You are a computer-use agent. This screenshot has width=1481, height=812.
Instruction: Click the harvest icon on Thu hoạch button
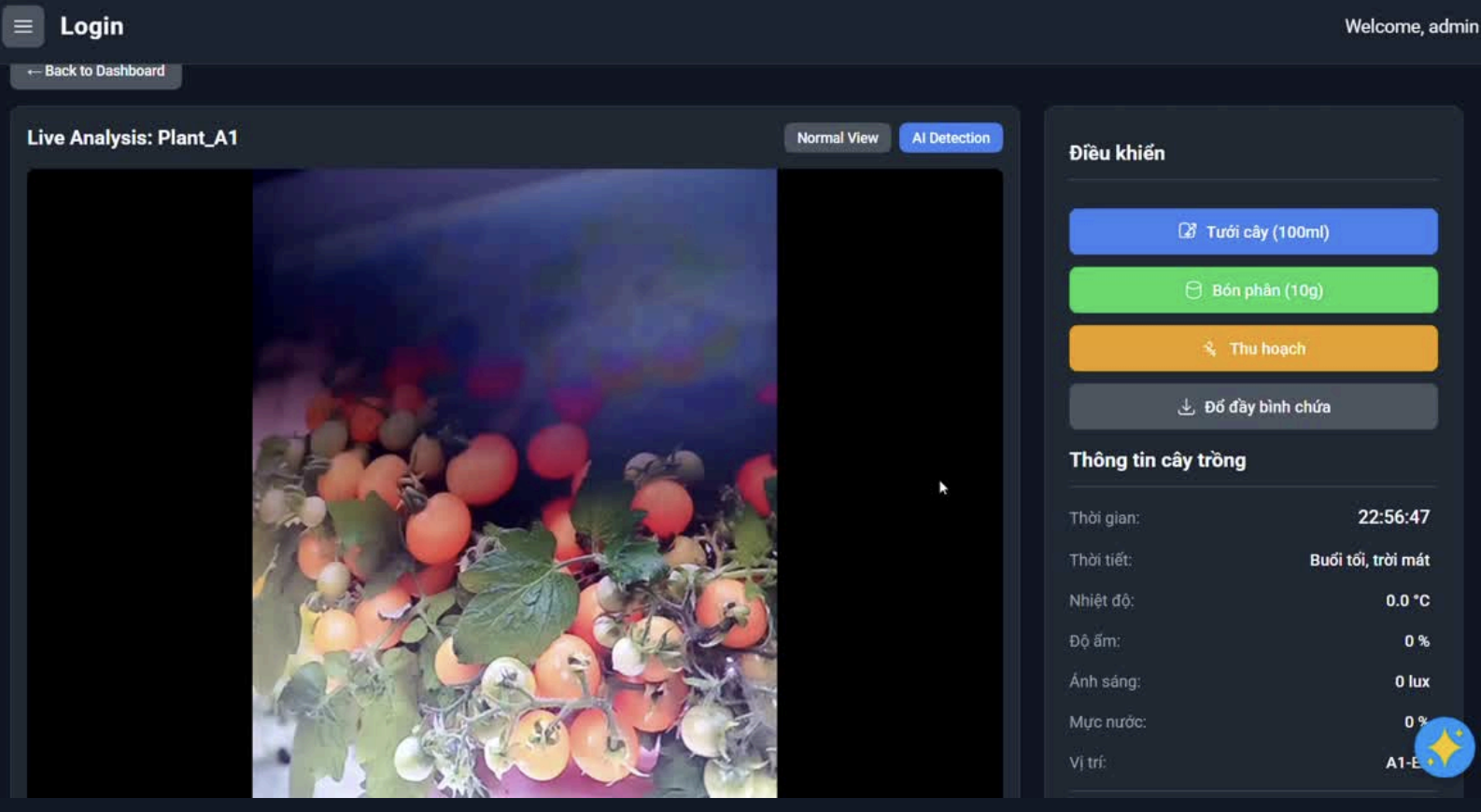(x=1209, y=349)
